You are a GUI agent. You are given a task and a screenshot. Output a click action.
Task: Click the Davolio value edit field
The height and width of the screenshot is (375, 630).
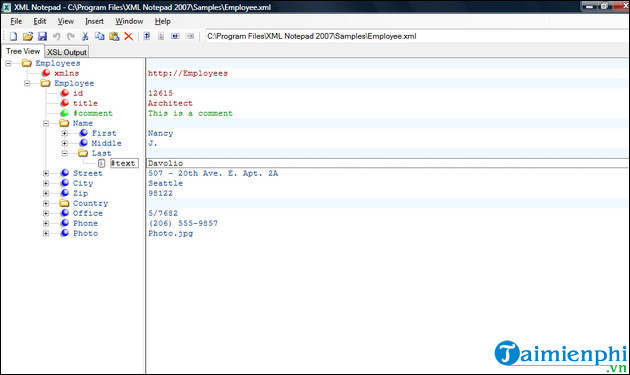(x=387, y=163)
